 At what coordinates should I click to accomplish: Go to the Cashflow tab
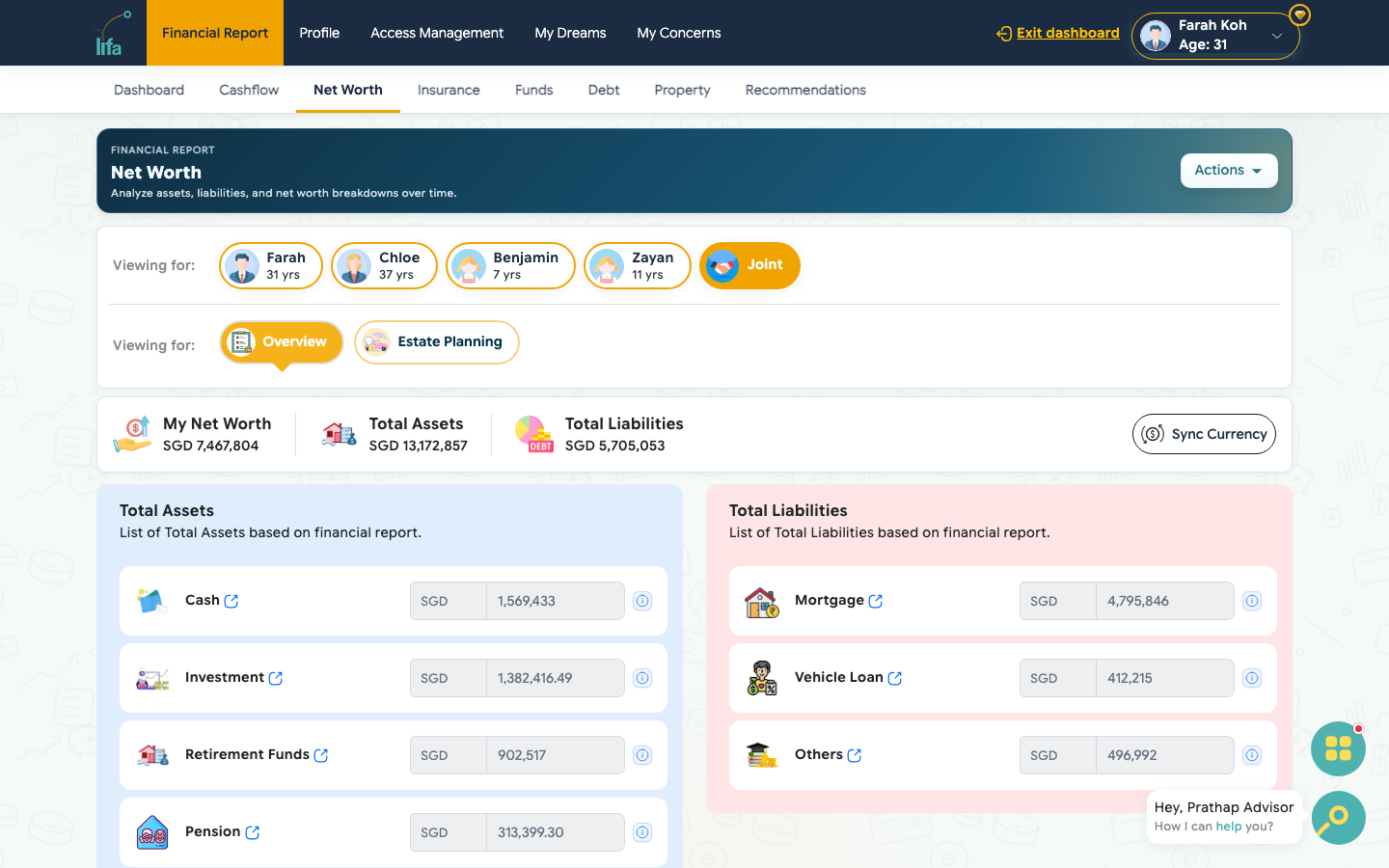249,90
